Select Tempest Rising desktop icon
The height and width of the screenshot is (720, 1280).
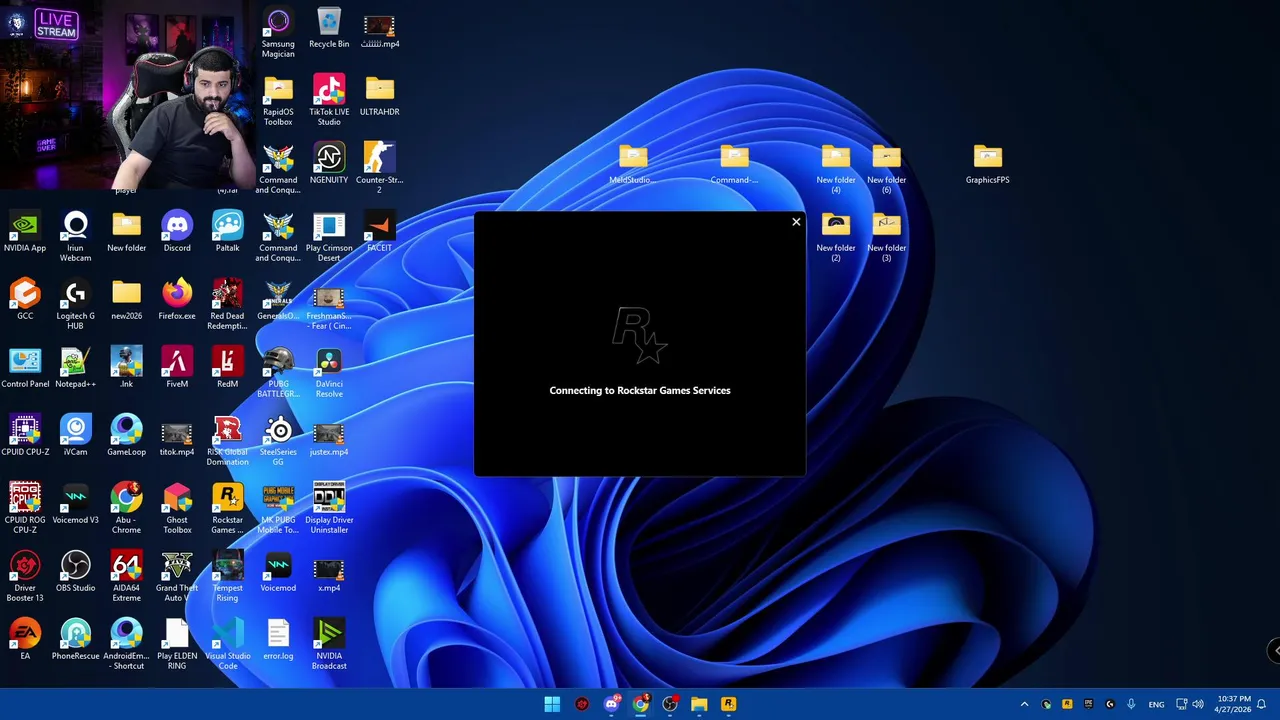227,577
